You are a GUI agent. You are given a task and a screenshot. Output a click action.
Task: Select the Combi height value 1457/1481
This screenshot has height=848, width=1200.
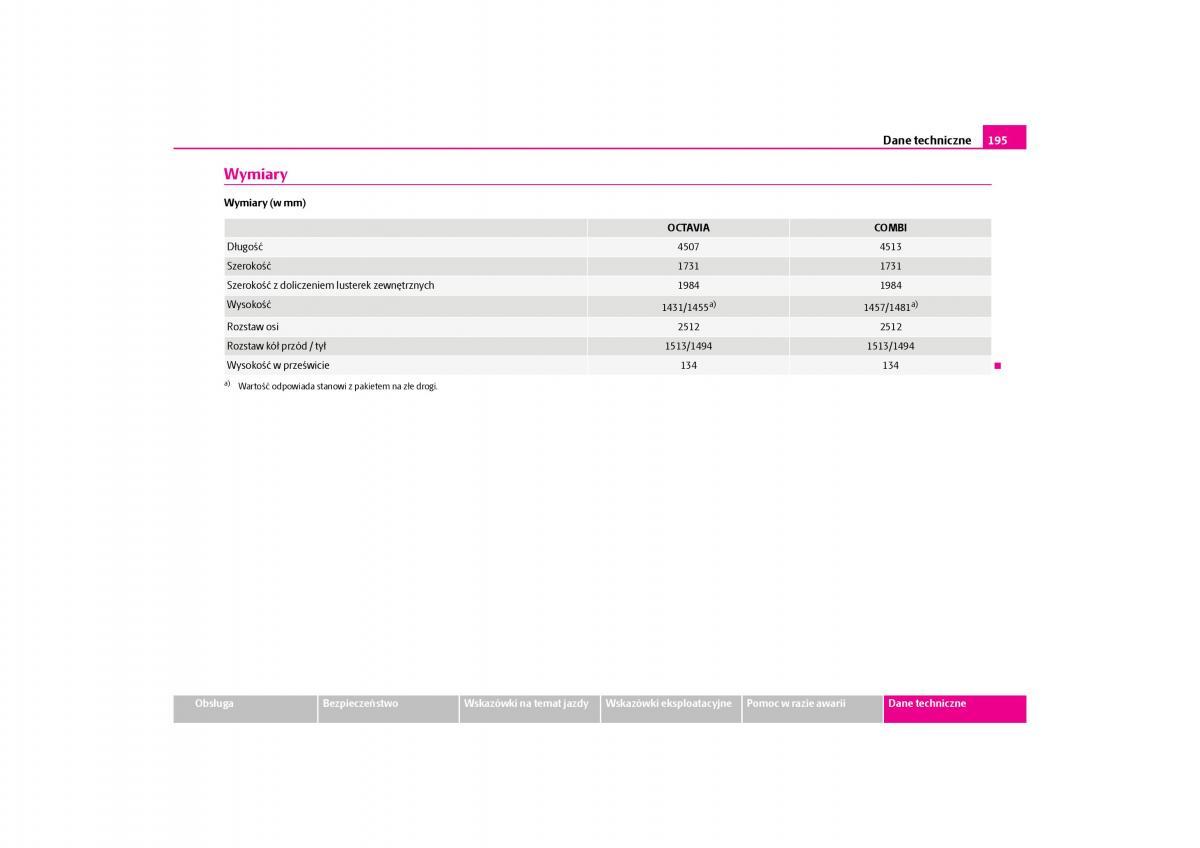pos(890,307)
